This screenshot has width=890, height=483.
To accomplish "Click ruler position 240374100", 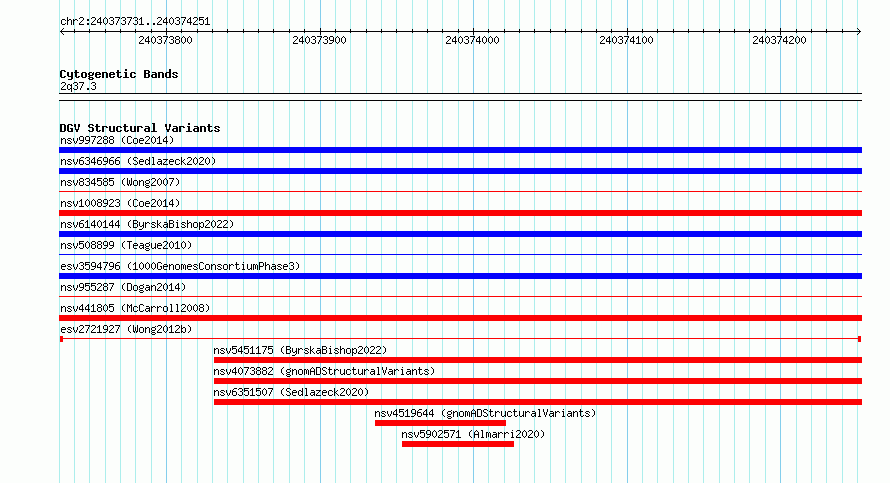I will 626,40.
